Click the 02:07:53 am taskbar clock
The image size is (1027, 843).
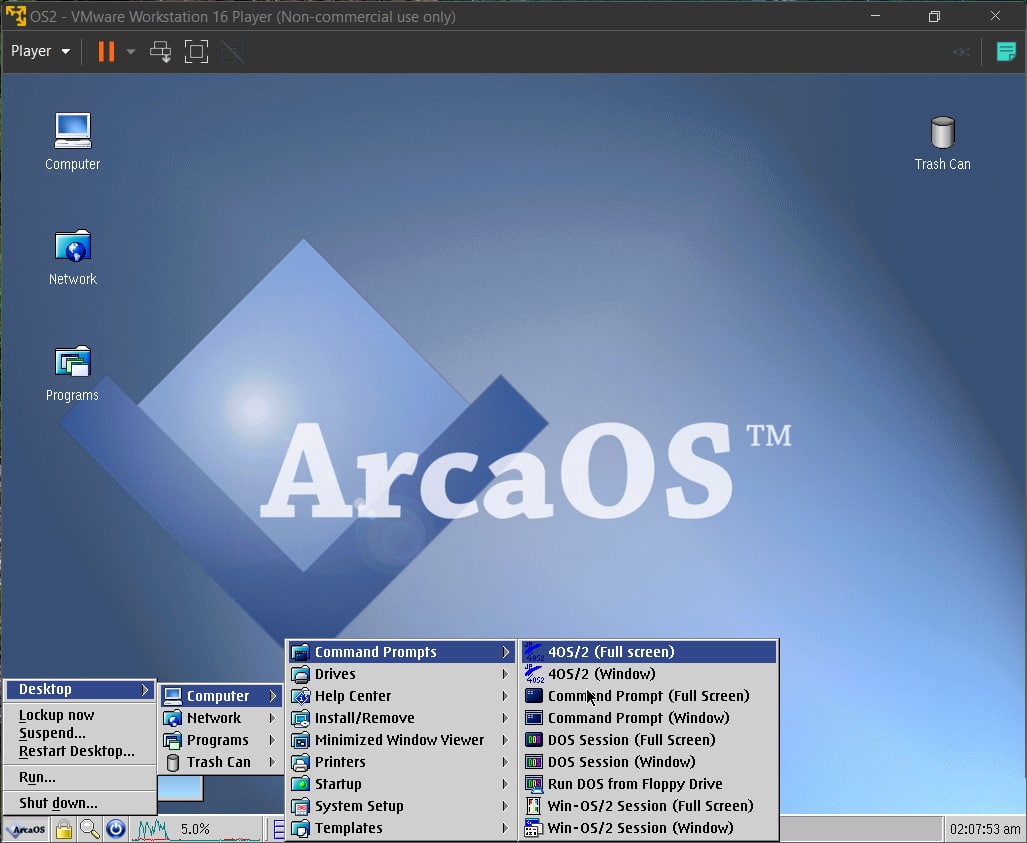(x=984, y=829)
